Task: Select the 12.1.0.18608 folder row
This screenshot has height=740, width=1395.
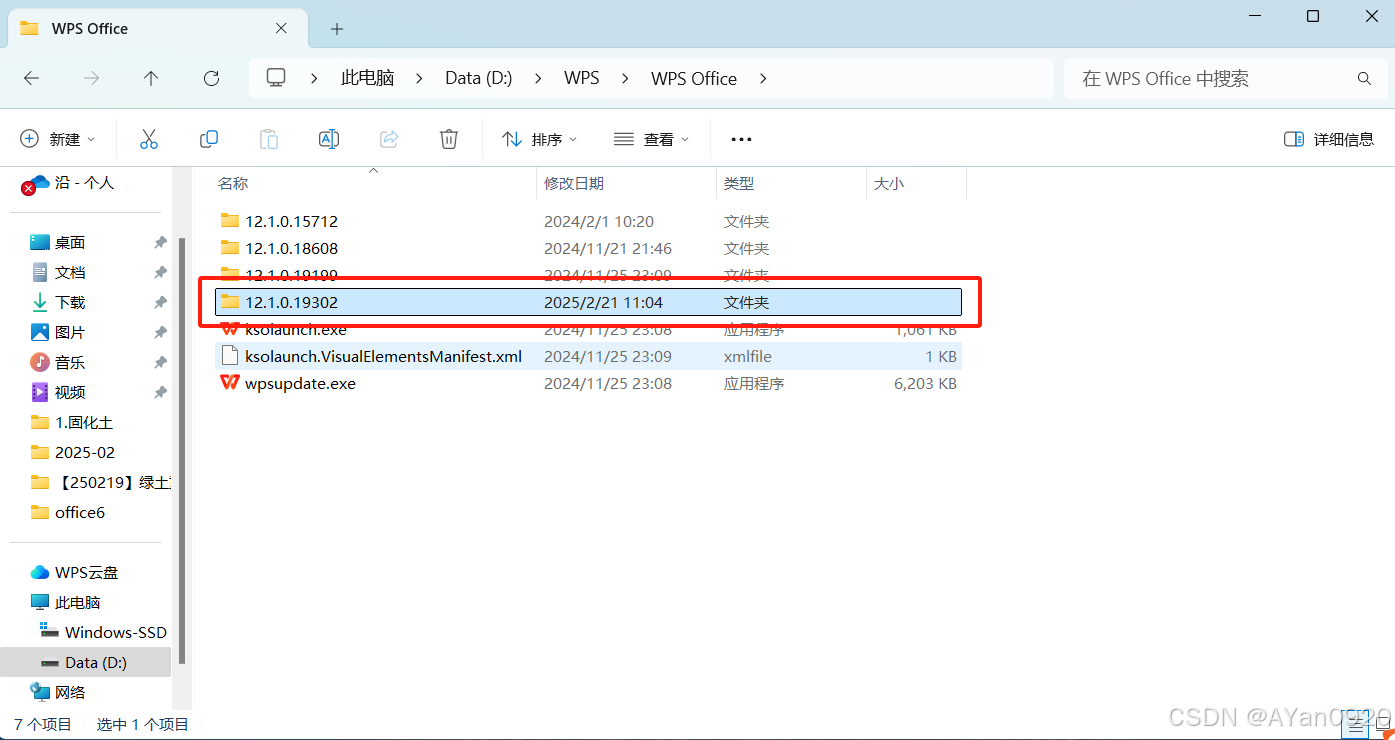Action: (589, 248)
